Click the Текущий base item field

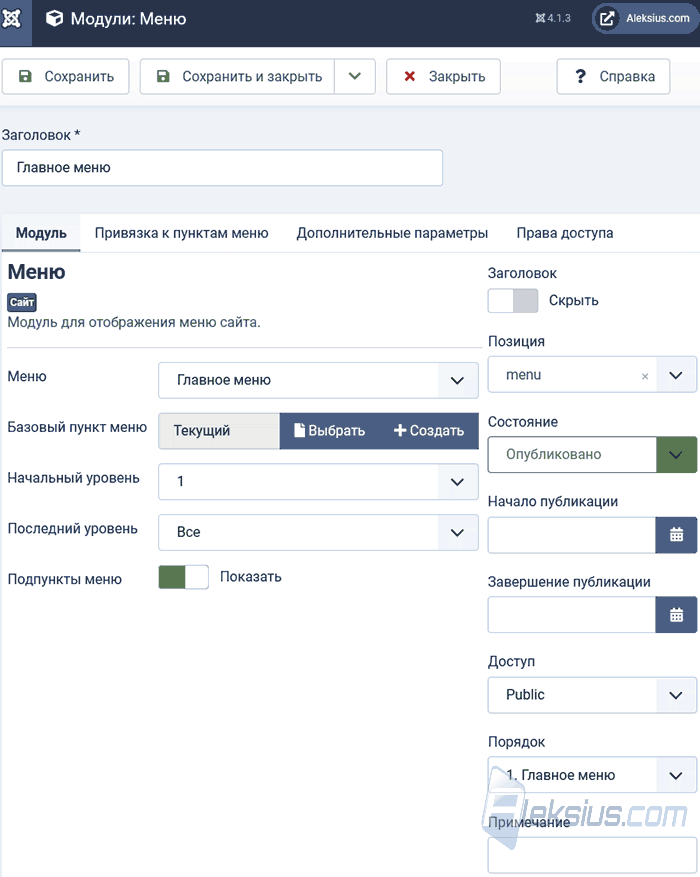pyautogui.click(x=219, y=431)
